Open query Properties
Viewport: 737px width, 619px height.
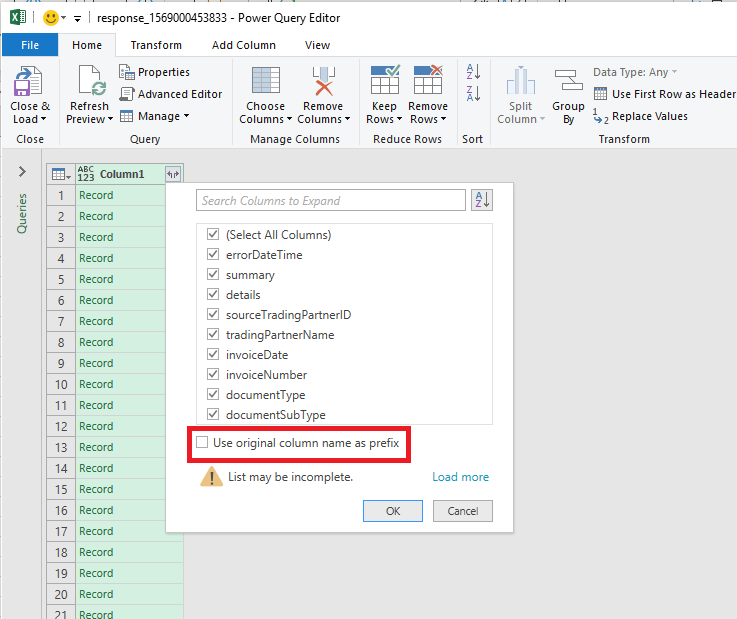click(x=154, y=72)
